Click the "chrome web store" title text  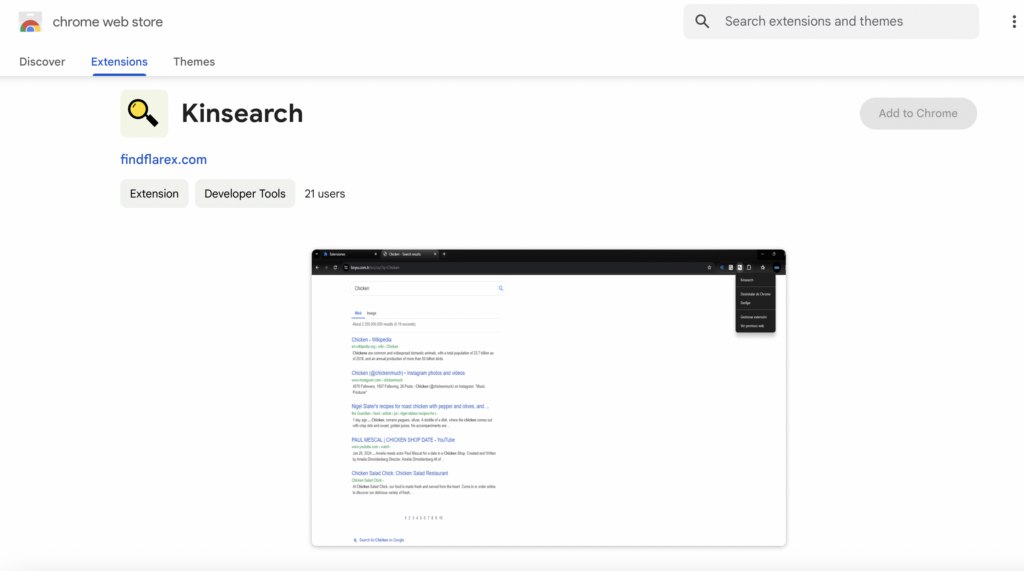tap(108, 22)
